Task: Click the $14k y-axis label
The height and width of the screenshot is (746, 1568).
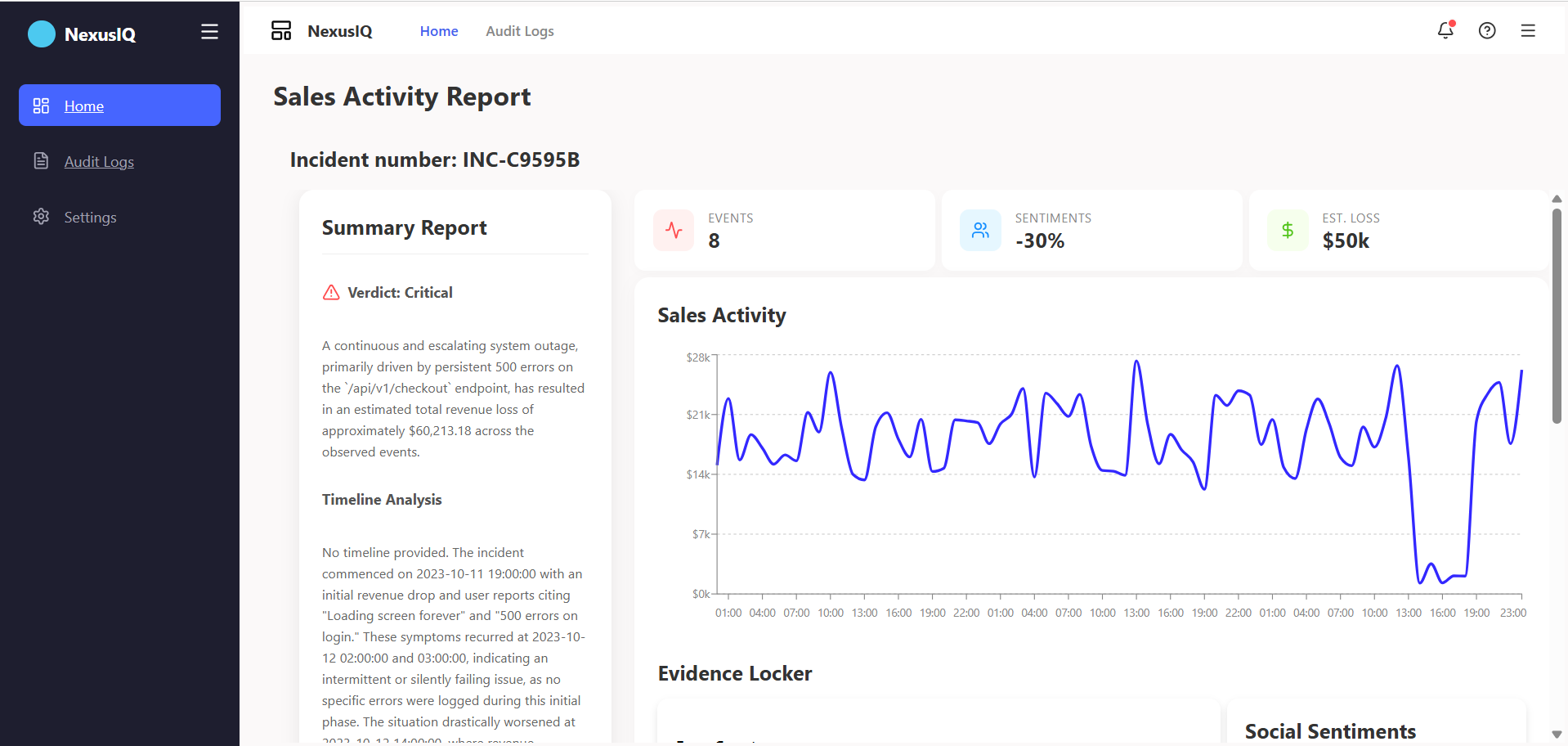Action: [x=698, y=474]
